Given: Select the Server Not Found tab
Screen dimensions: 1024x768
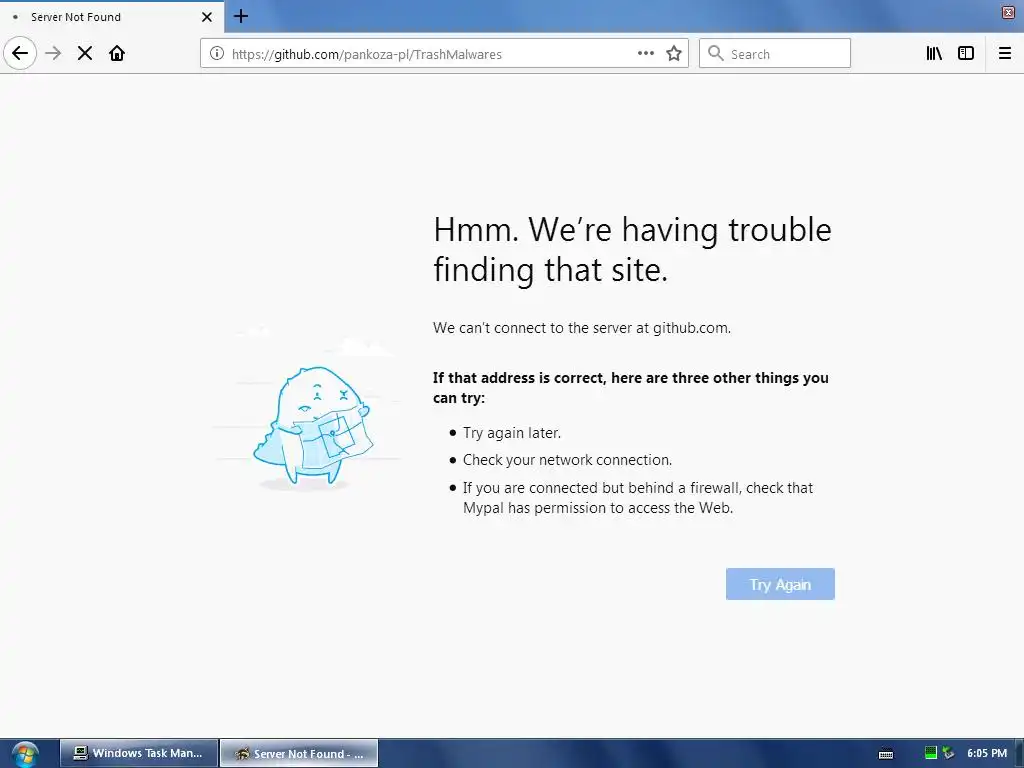Looking at the screenshot, I should (112, 17).
